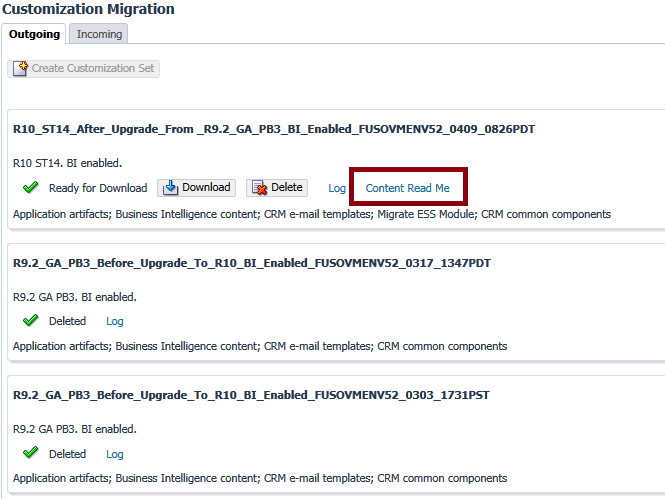This screenshot has width=665, height=499.
Task: Click the Create Customization Set icon
Action: coord(20,69)
